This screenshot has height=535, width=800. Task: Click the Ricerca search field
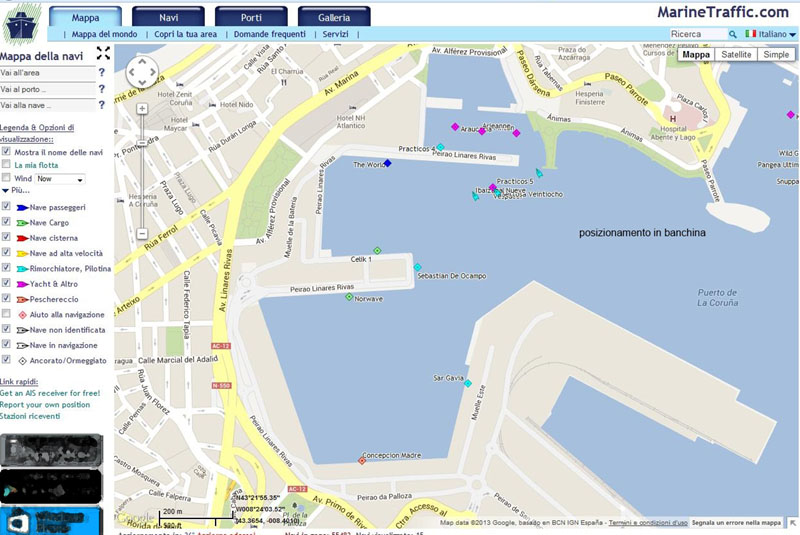698,34
